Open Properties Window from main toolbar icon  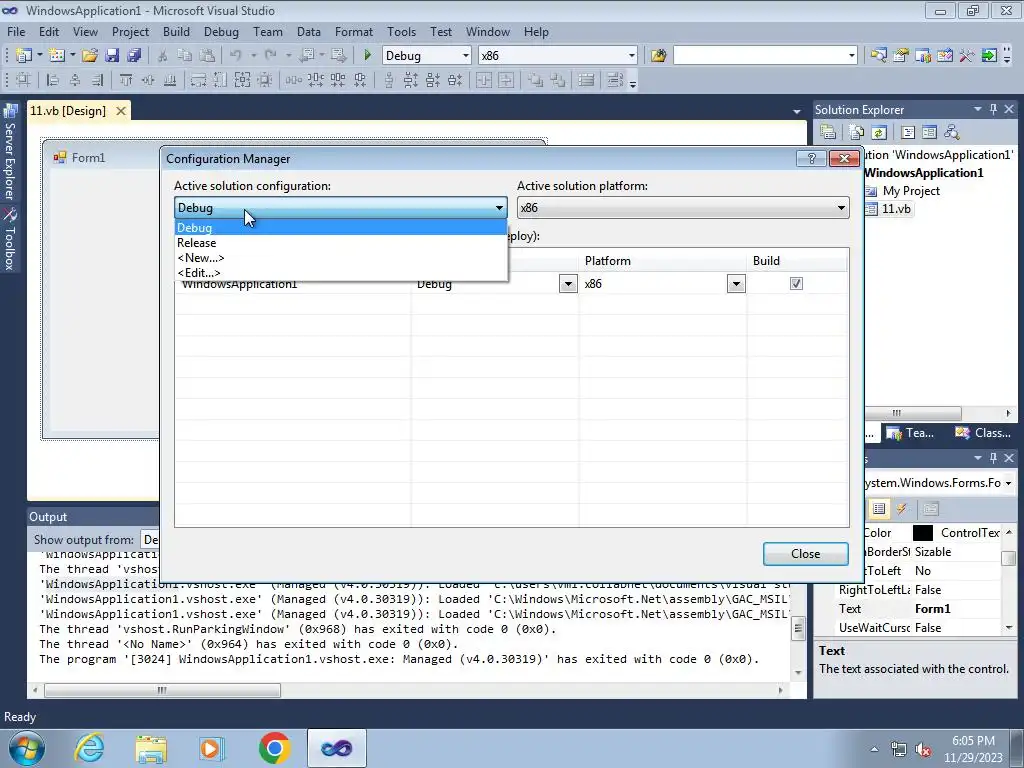click(901, 56)
